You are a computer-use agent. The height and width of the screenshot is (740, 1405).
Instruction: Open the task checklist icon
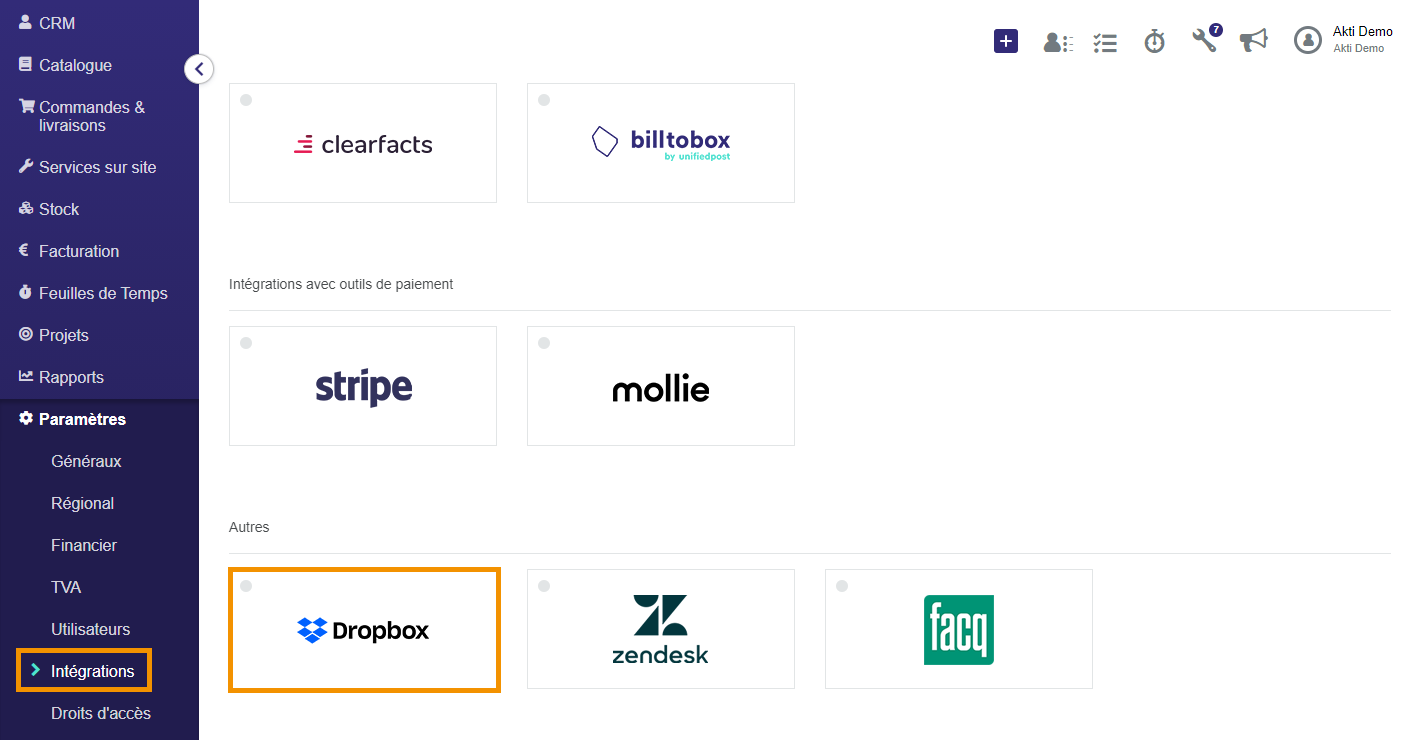1105,42
